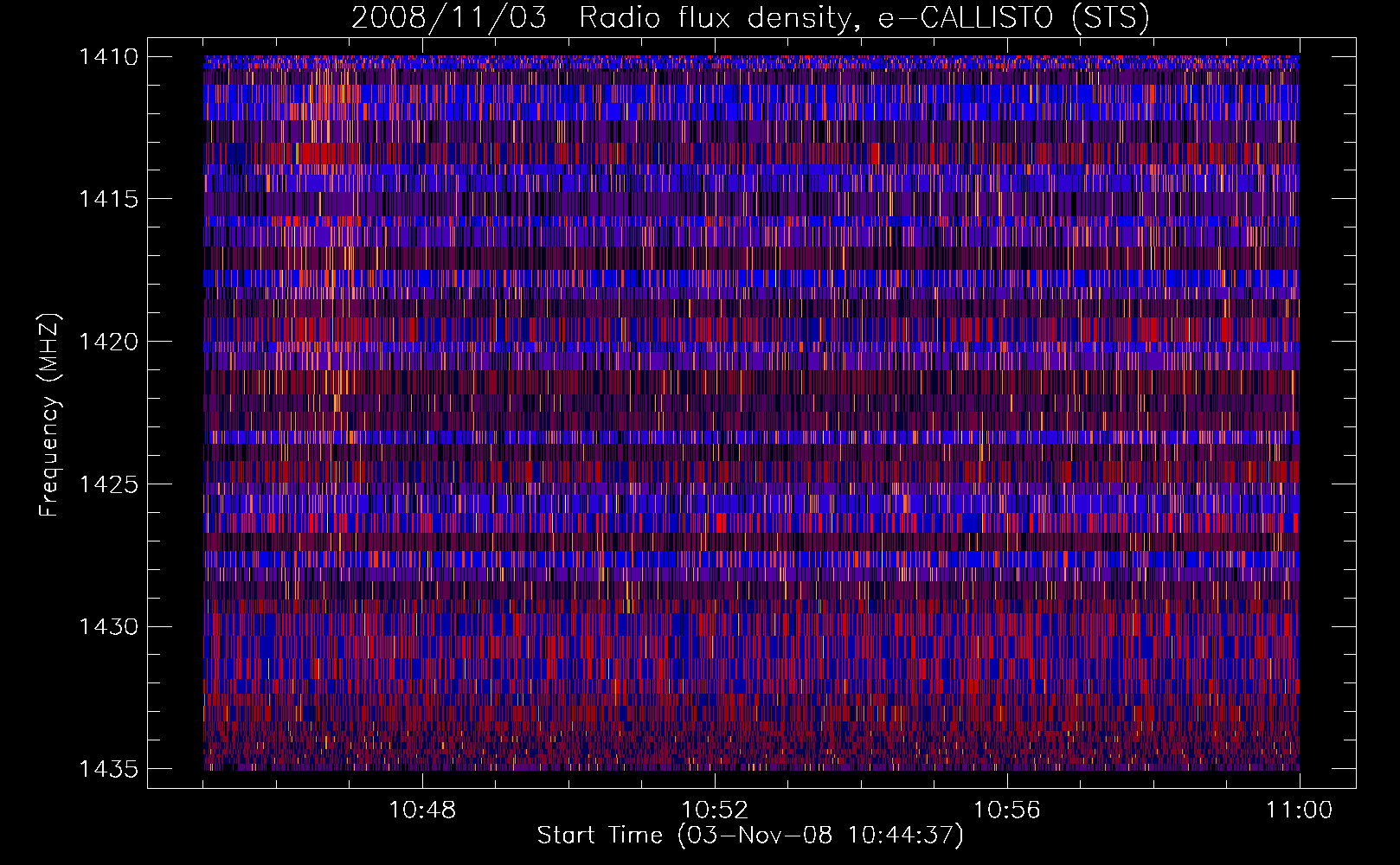Click the 10:52 time axis label
The height and width of the screenshot is (865, 1400).
coord(715,811)
